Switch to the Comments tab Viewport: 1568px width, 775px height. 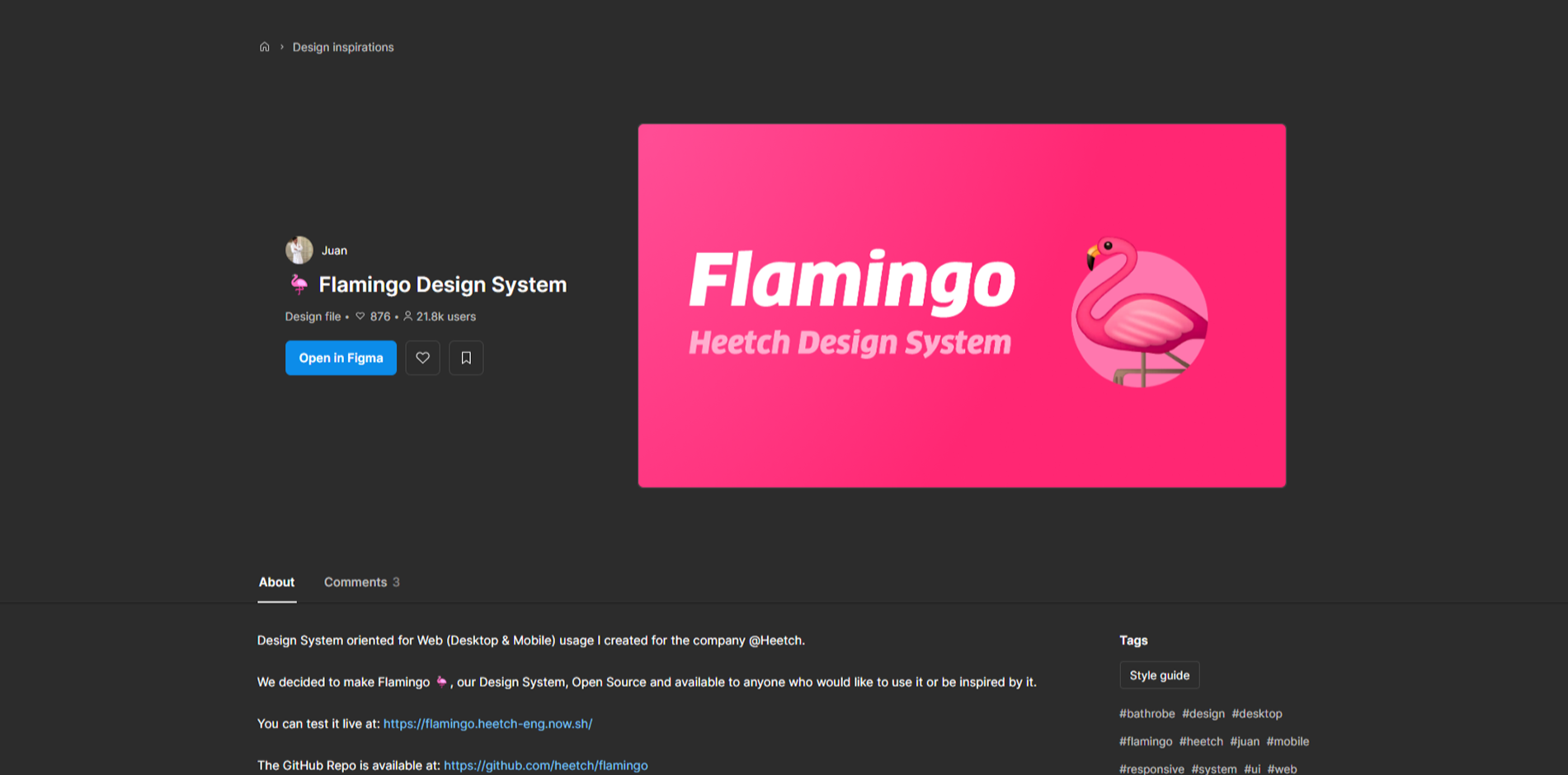pos(361,582)
